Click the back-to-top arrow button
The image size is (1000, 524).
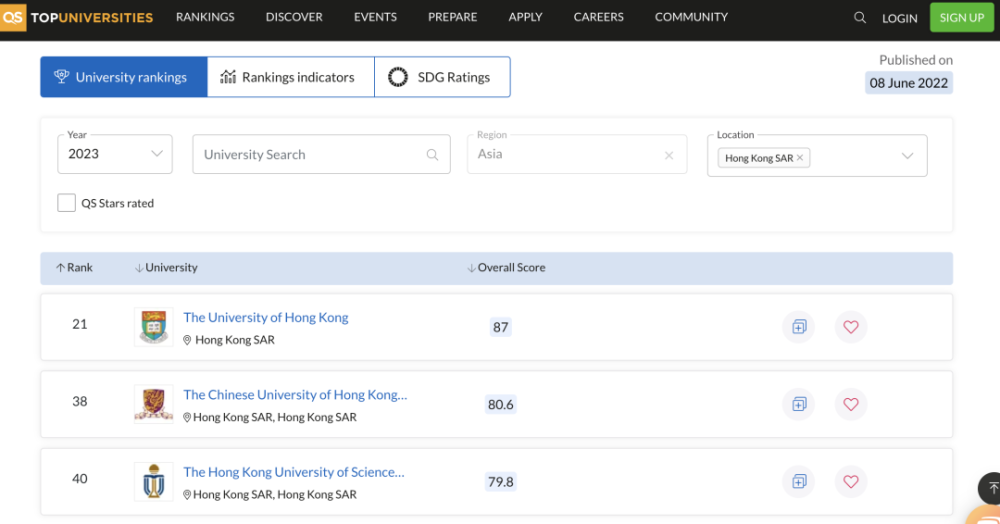point(990,488)
